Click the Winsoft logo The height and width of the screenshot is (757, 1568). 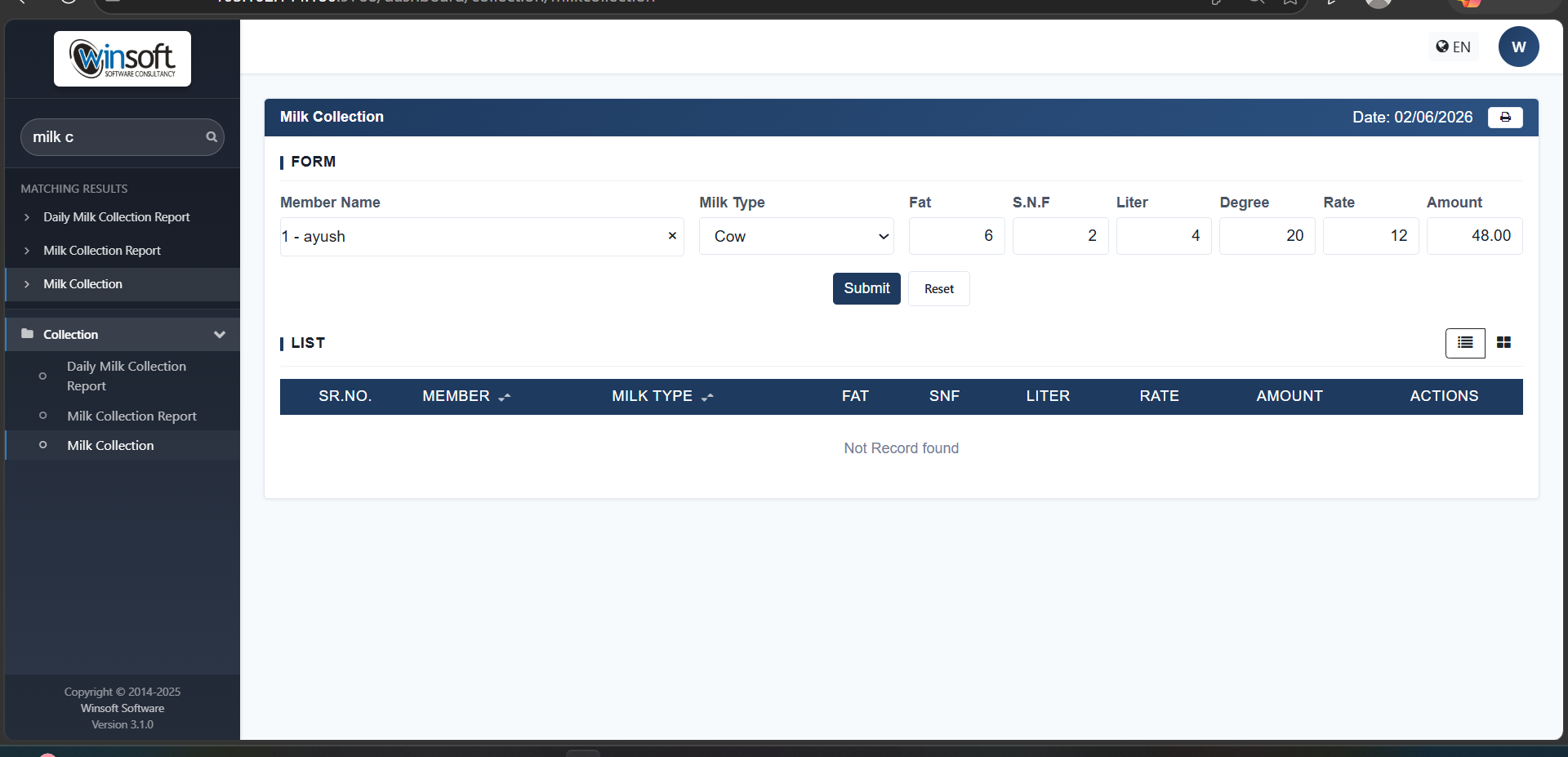(122, 59)
